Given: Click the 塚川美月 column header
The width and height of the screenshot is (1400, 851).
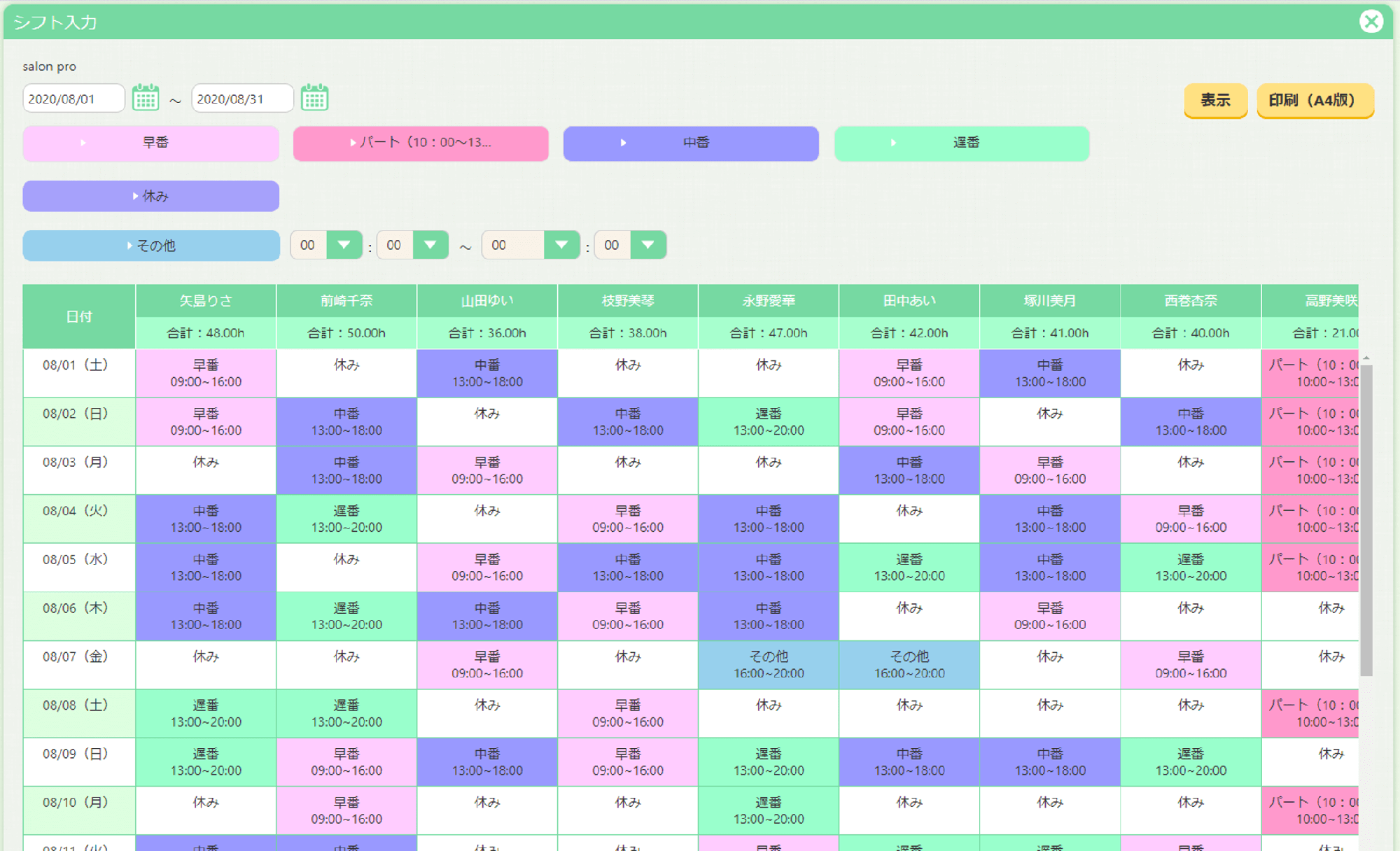Looking at the screenshot, I should point(1050,301).
